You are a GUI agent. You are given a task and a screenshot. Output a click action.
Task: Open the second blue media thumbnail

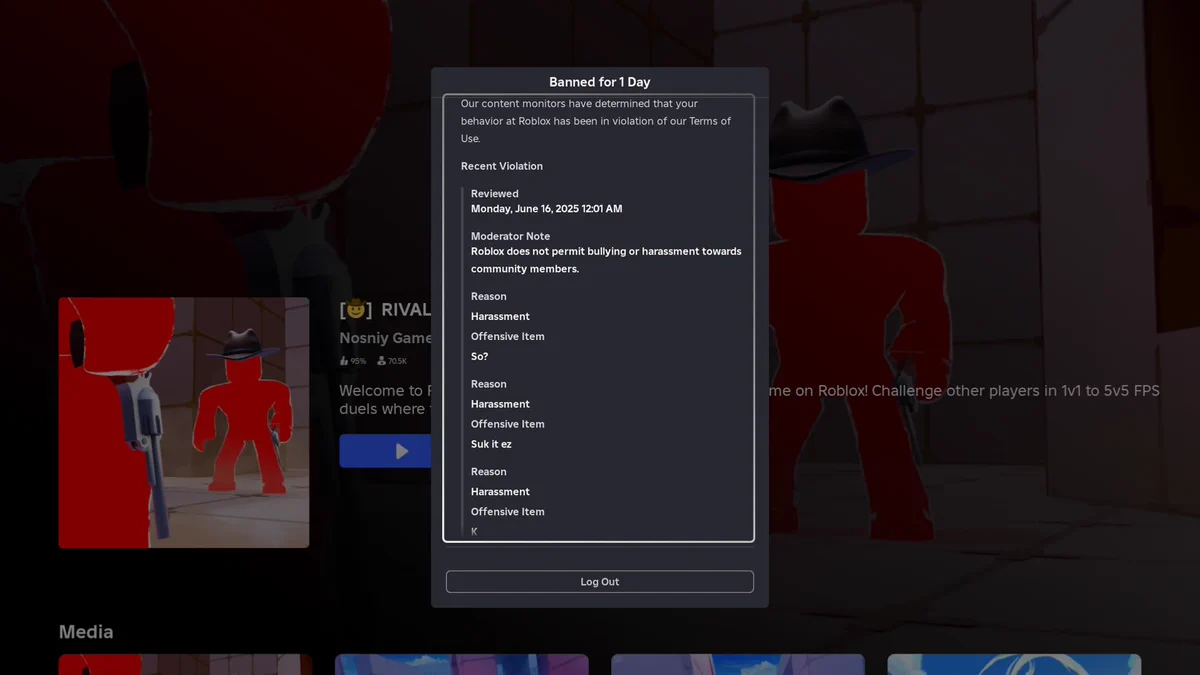tap(461, 664)
